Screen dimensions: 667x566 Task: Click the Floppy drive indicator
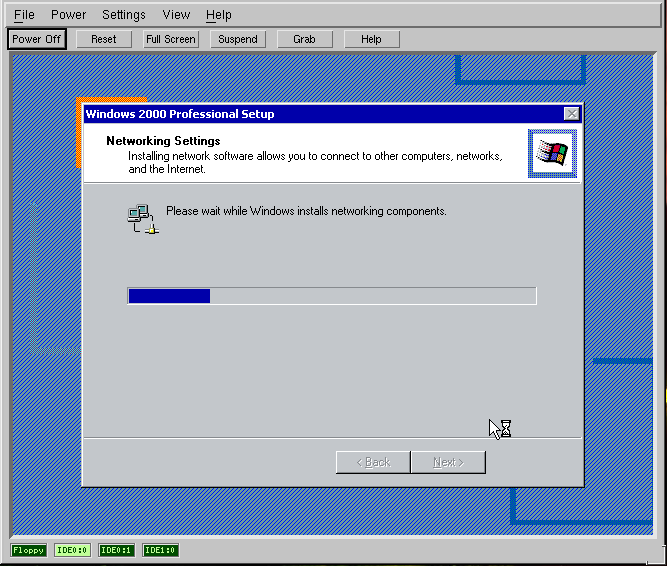tap(29, 550)
